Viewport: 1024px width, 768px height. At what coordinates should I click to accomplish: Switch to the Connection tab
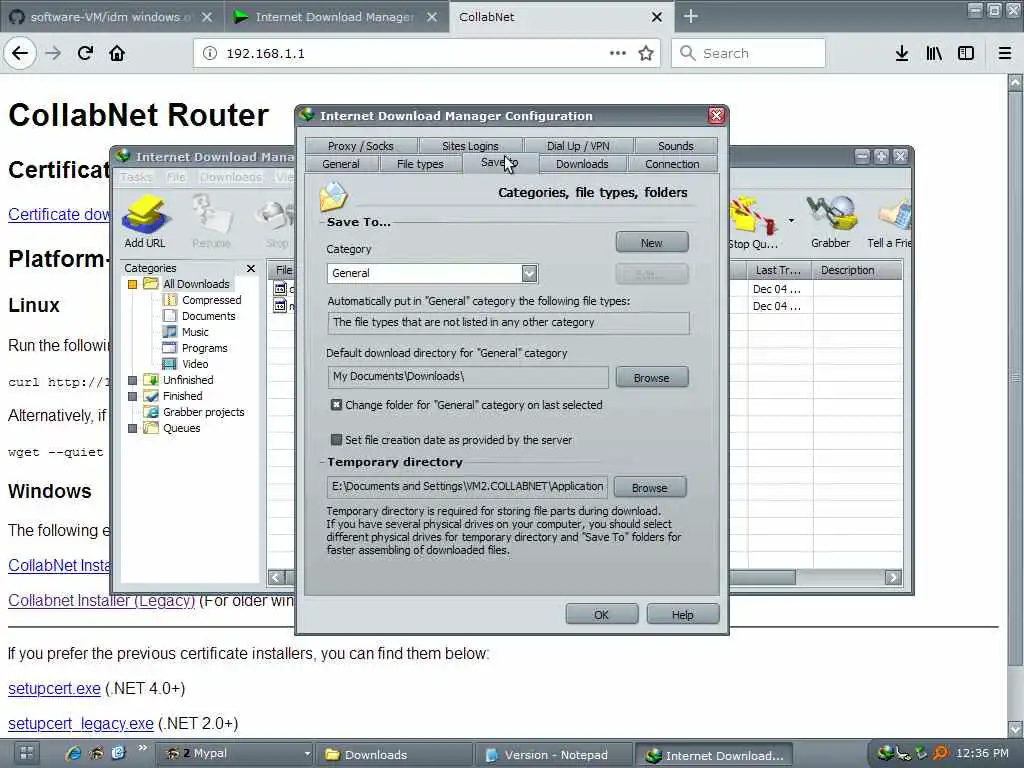(x=672, y=164)
